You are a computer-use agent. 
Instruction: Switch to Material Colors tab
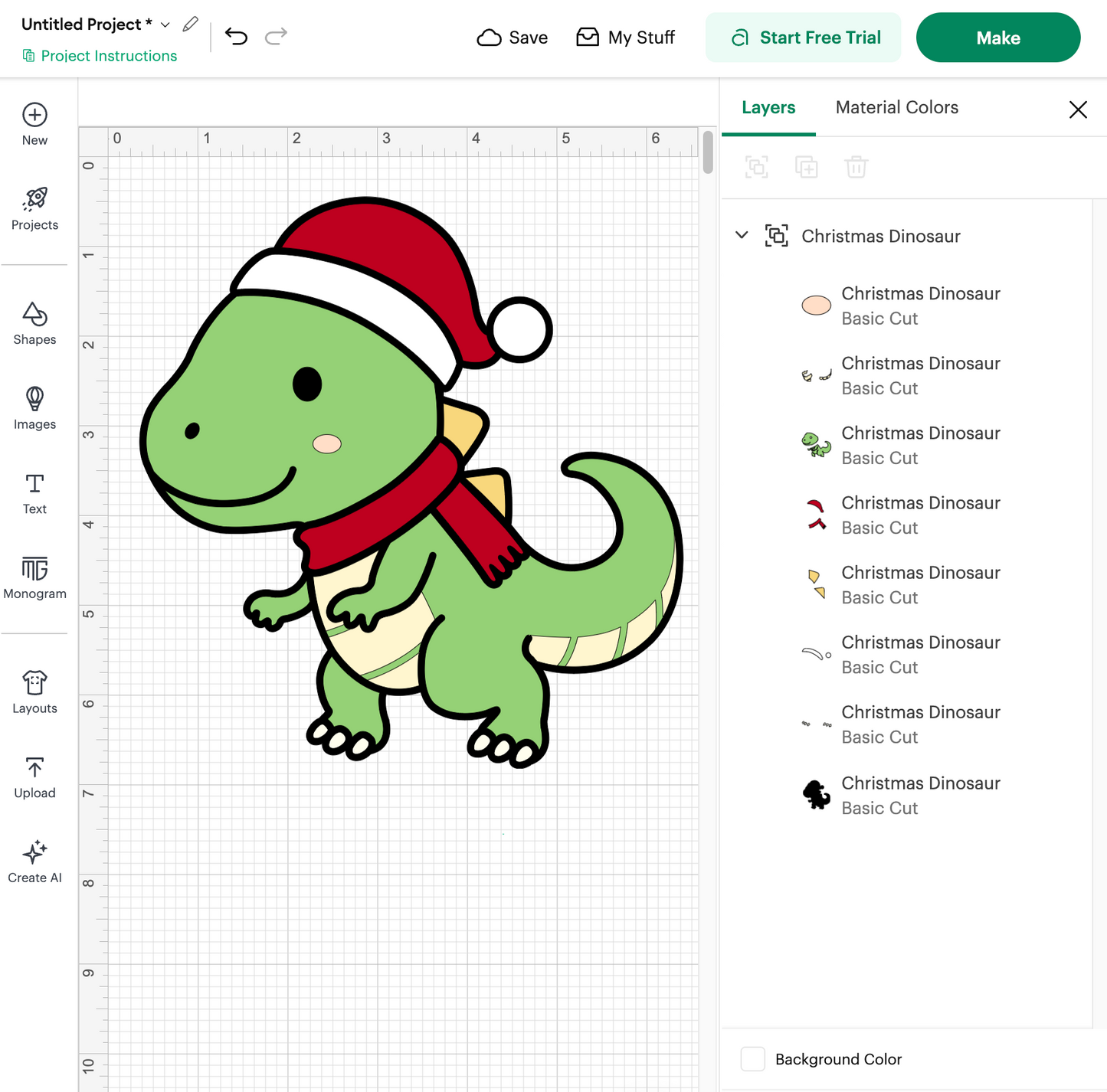(x=896, y=107)
